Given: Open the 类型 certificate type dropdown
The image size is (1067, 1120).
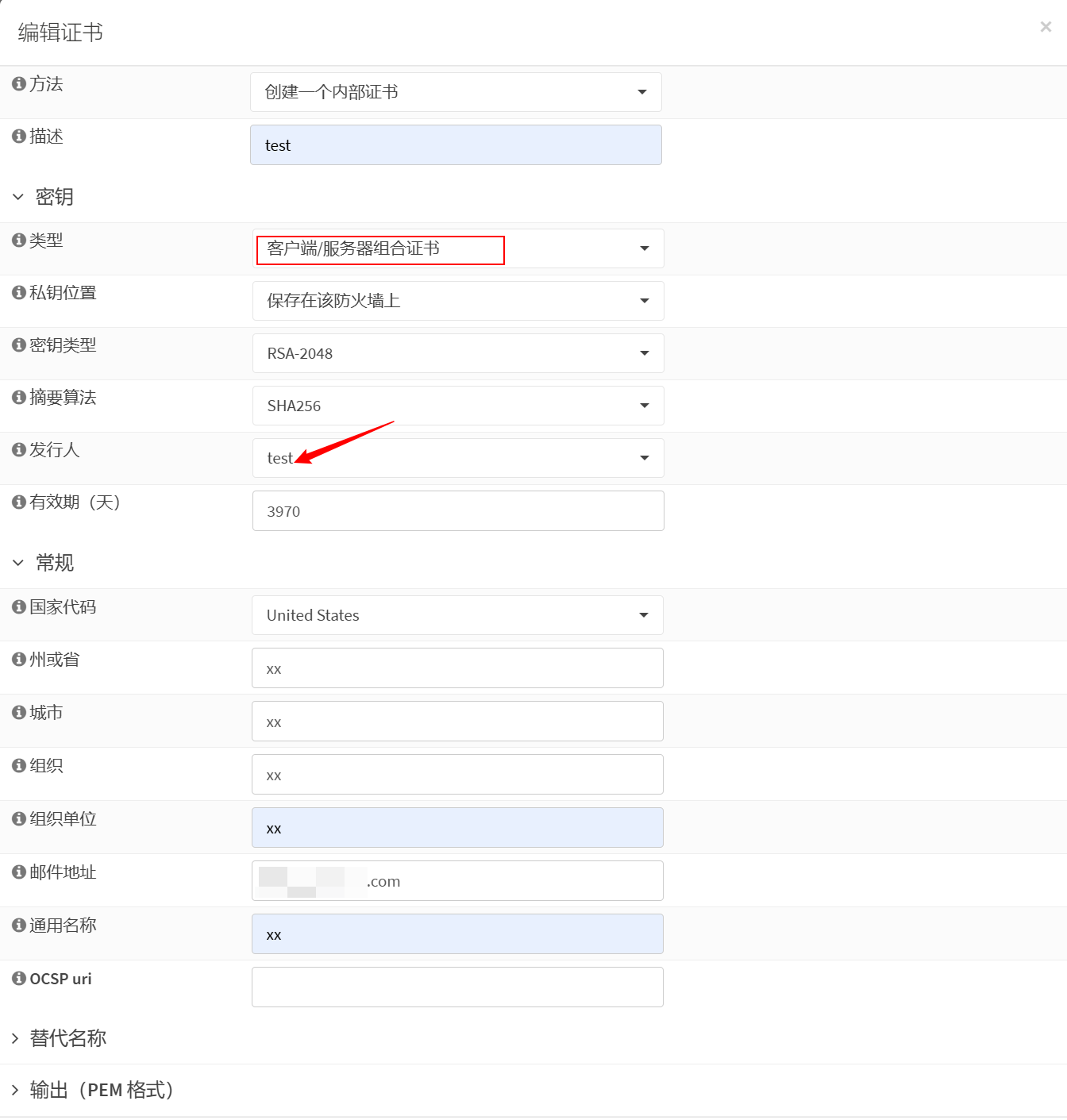Looking at the screenshot, I should pyautogui.click(x=458, y=249).
